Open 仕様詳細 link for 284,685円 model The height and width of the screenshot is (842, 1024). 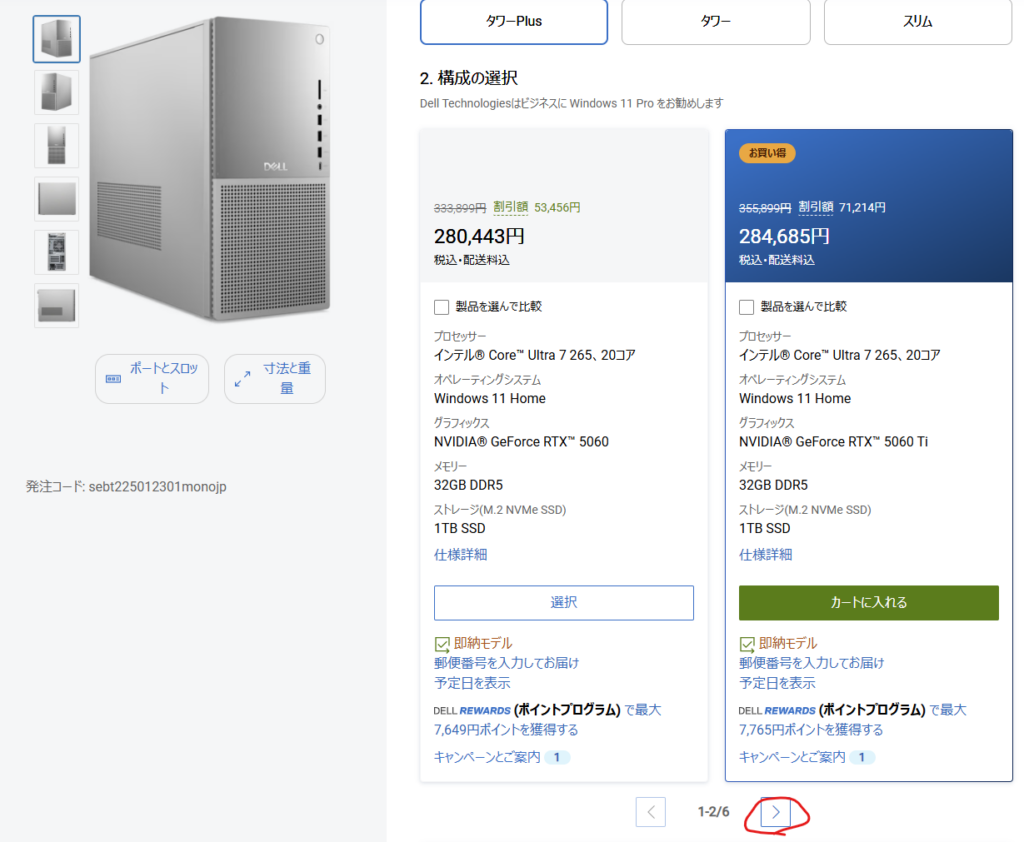765,555
